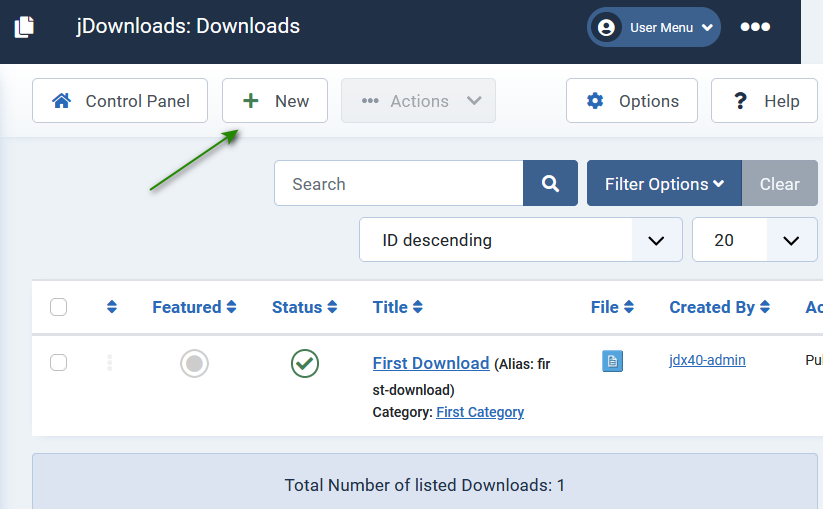
Task: Sort the table by Status
Action: (304, 307)
